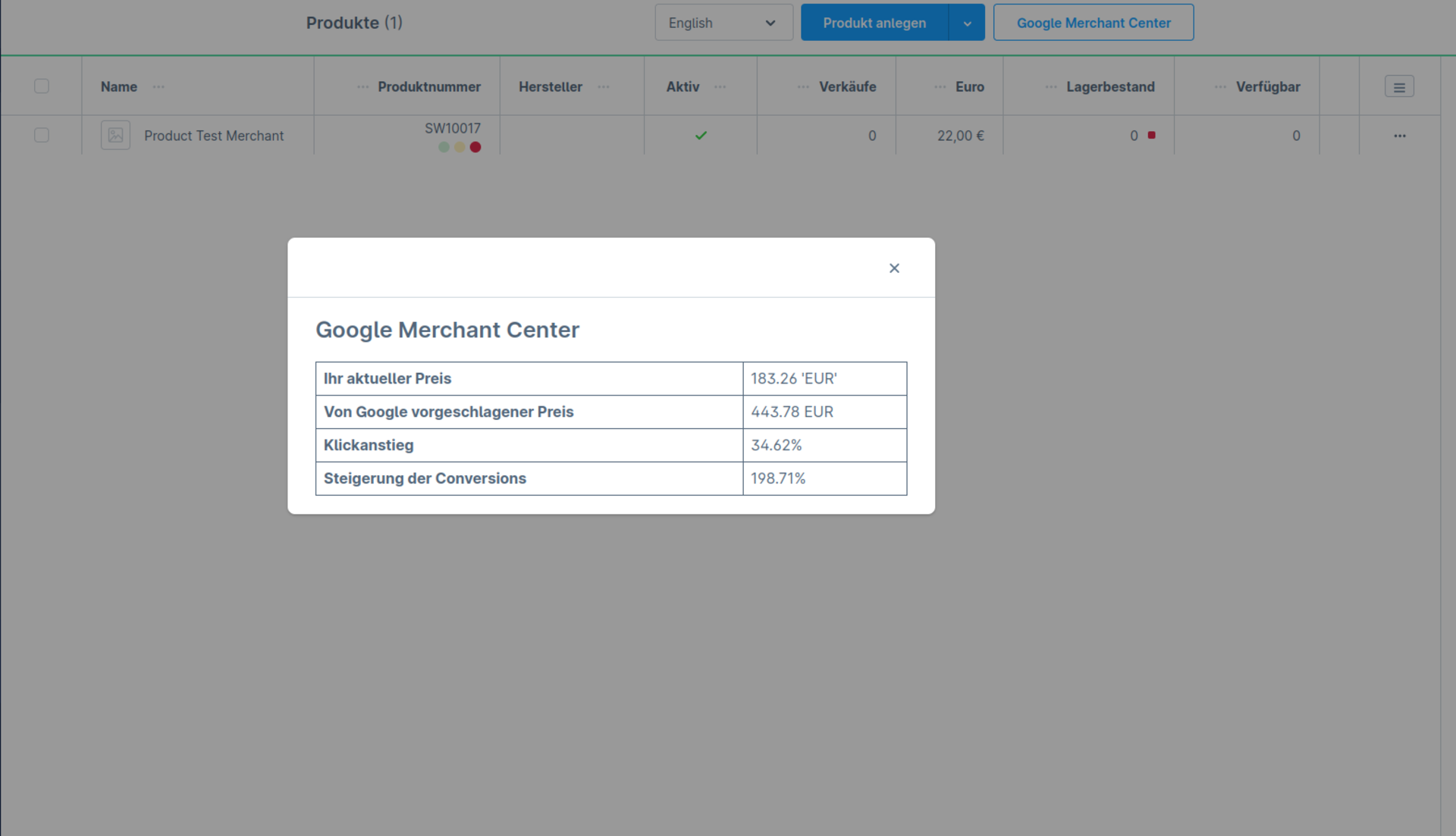The width and height of the screenshot is (1456, 836).
Task: Toggle the select-all checkbox in header
Action: pos(42,86)
